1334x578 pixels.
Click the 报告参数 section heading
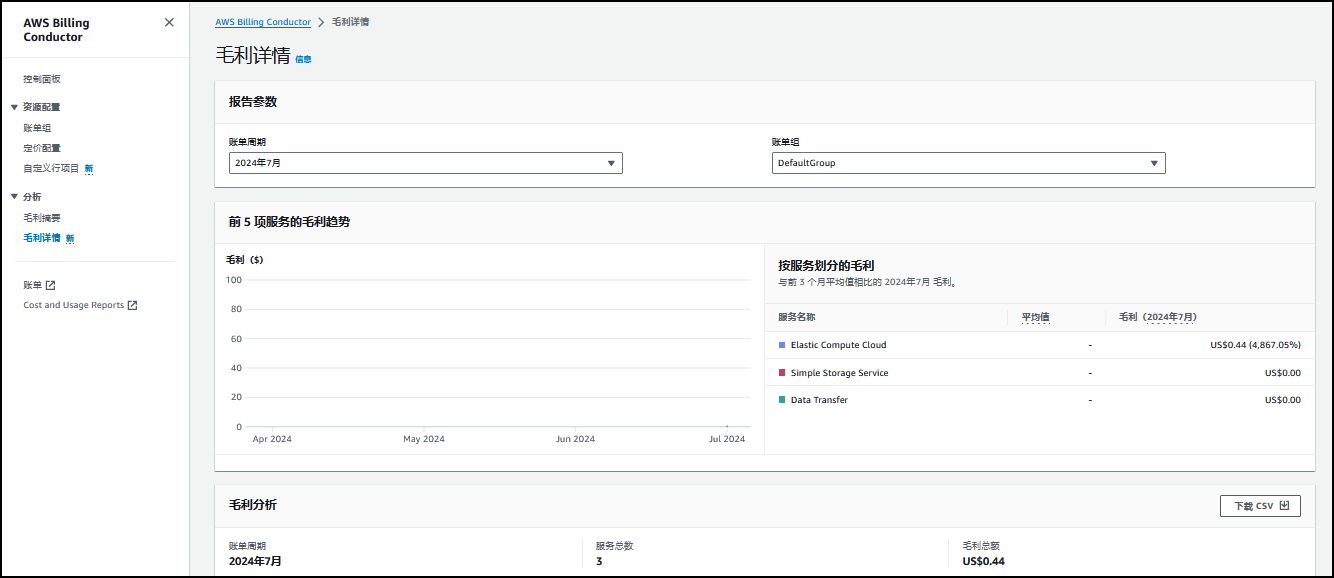tap(252, 102)
